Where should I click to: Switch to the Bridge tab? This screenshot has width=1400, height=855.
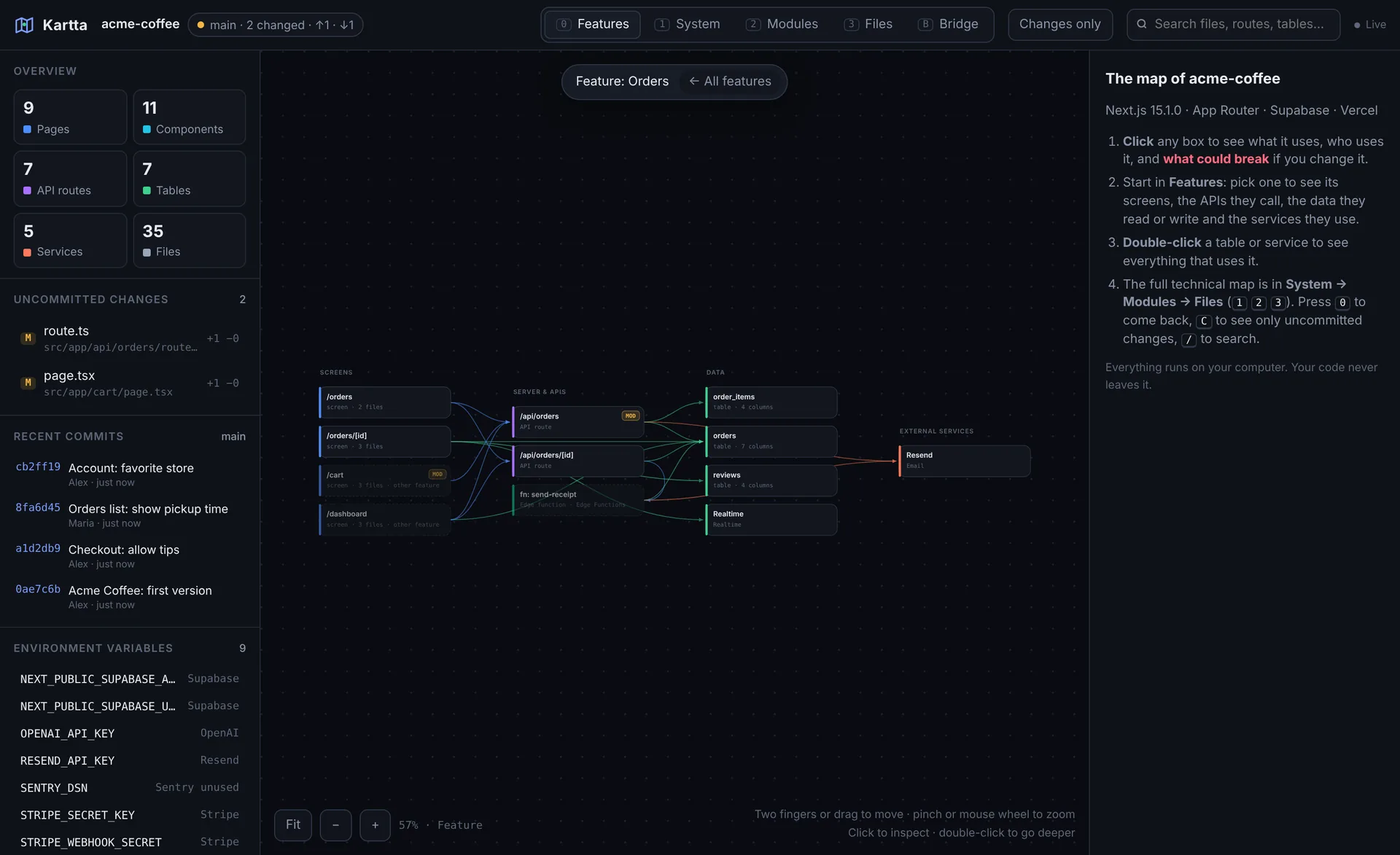pos(948,24)
